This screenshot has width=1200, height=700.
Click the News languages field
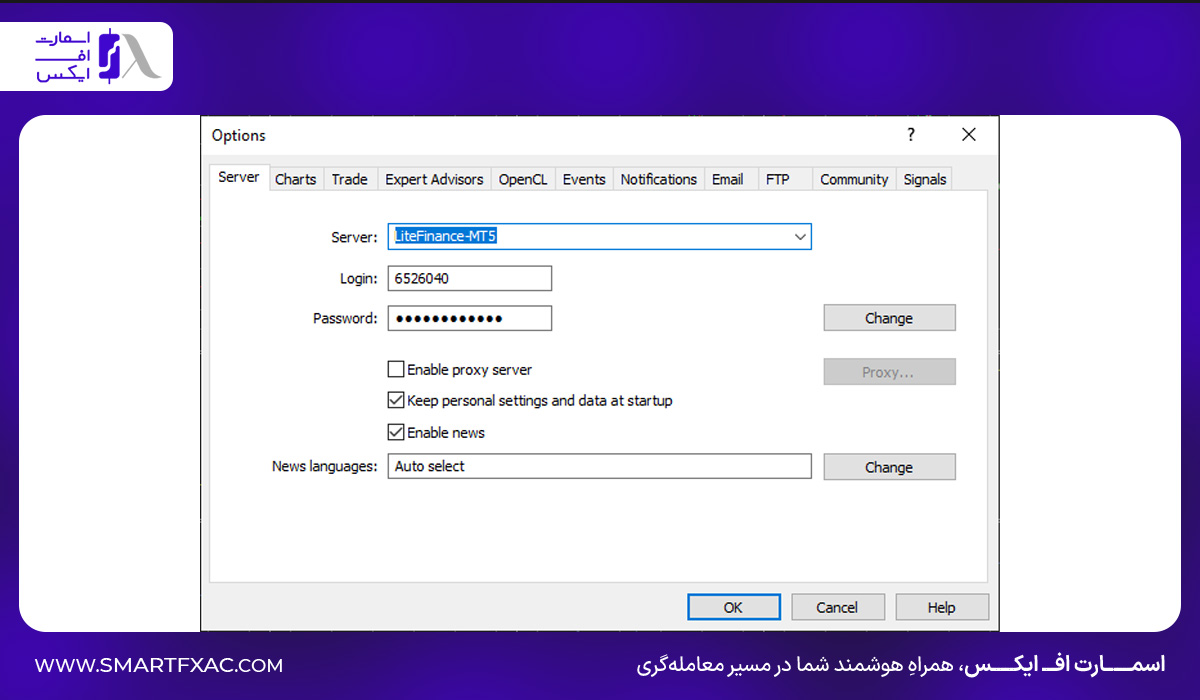click(x=600, y=466)
